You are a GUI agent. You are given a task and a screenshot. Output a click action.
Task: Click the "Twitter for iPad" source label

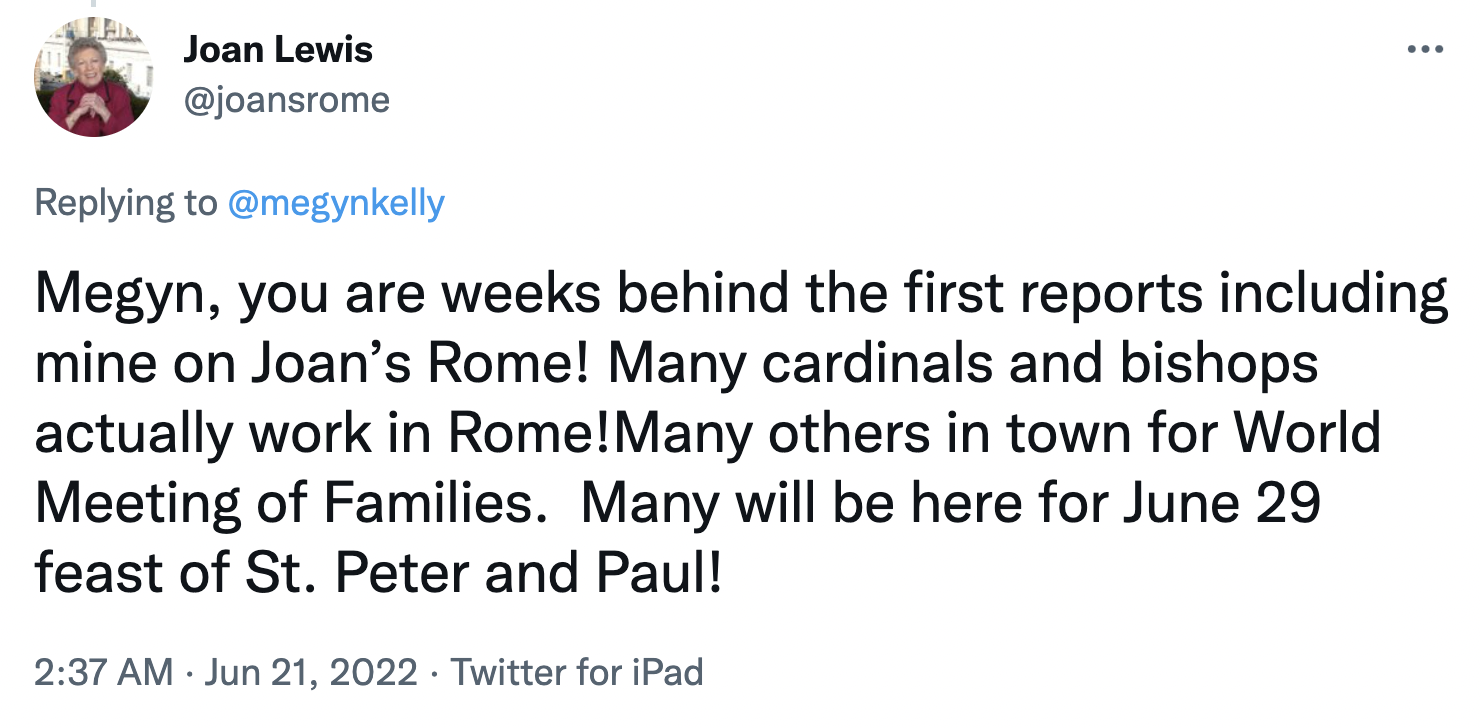click(x=577, y=672)
